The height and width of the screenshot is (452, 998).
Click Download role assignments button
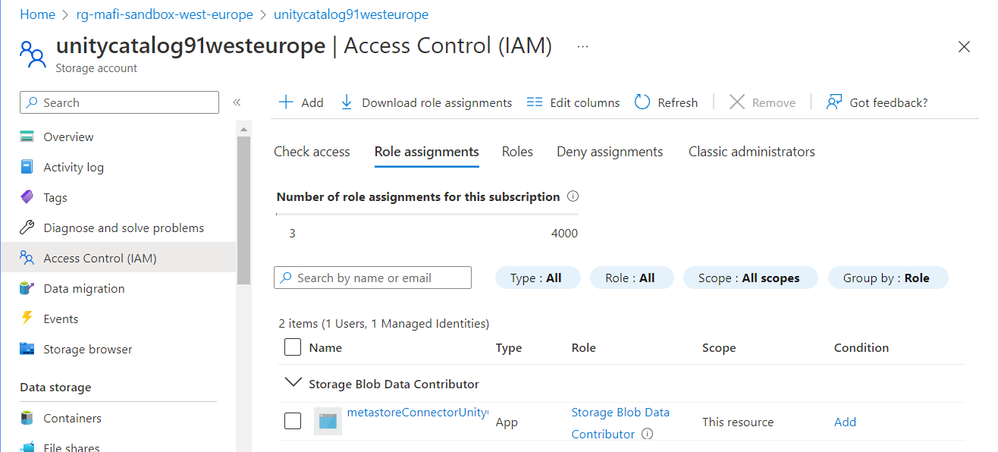(x=426, y=102)
